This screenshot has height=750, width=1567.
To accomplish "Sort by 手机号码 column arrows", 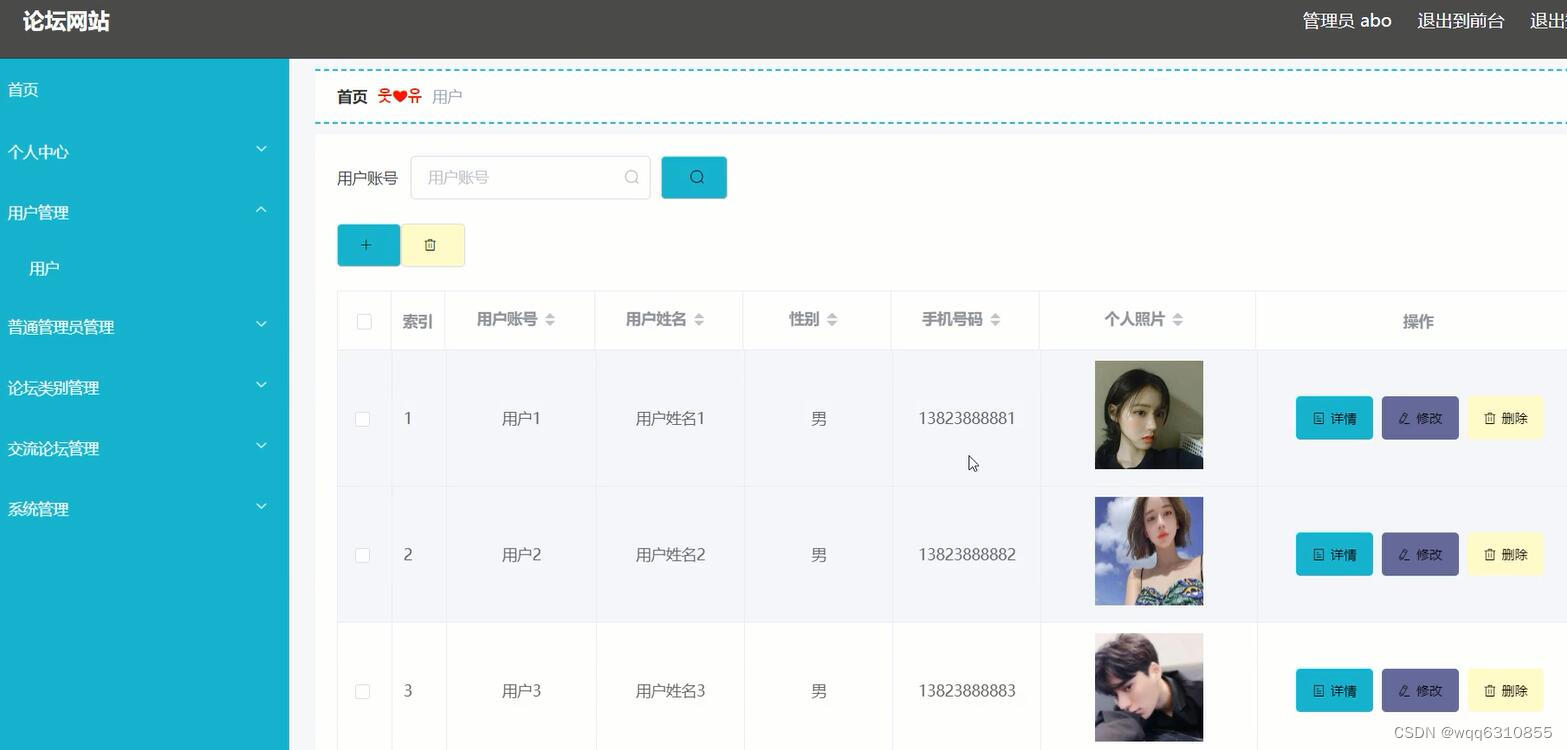I will [995, 319].
